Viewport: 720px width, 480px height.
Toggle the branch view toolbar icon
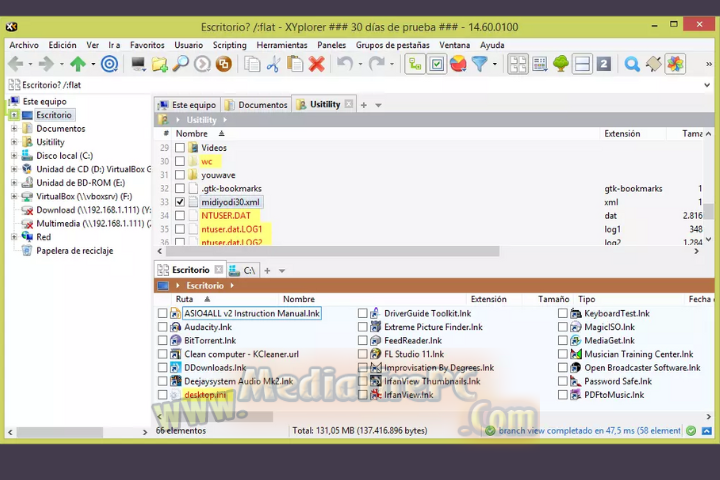pos(415,64)
